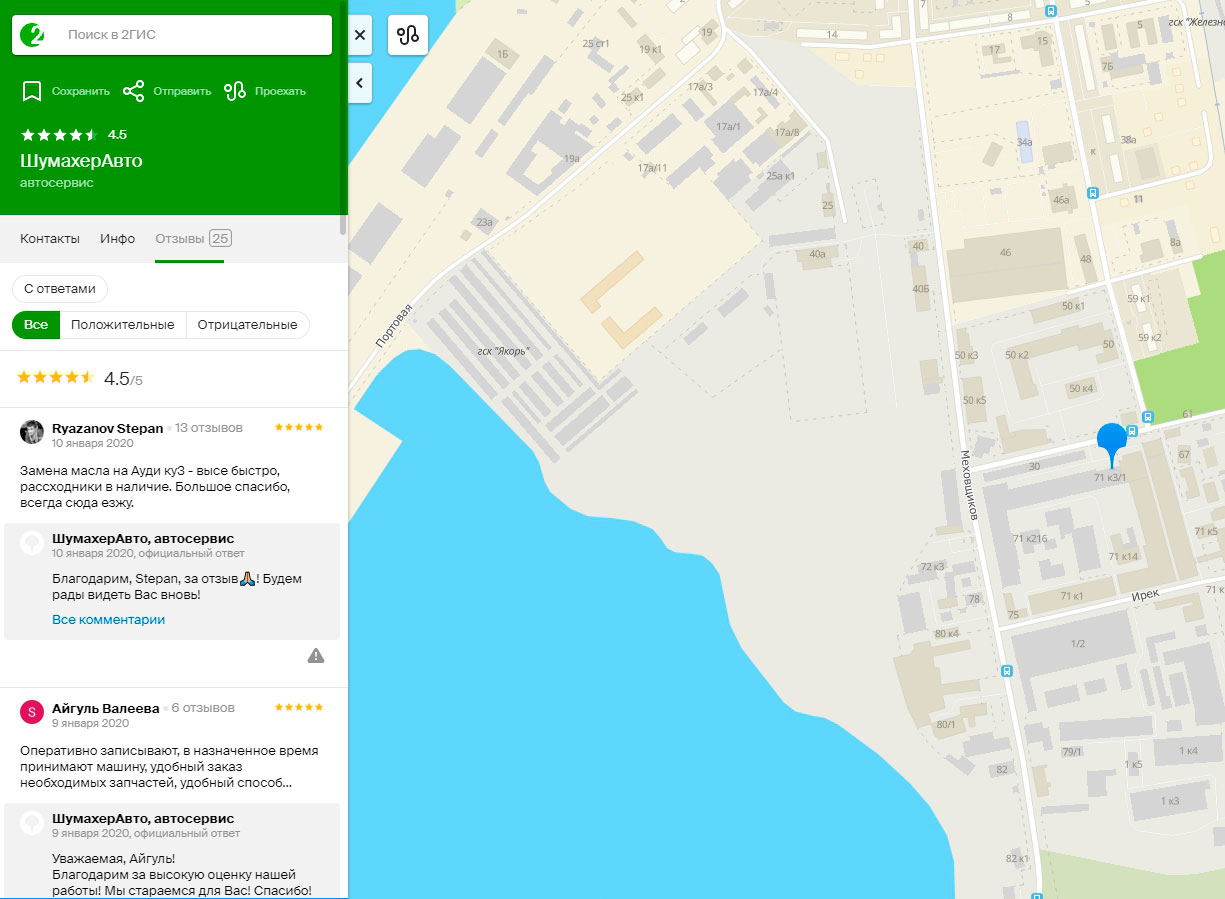Select the 'Положительные' reviews filter

[x=123, y=325]
